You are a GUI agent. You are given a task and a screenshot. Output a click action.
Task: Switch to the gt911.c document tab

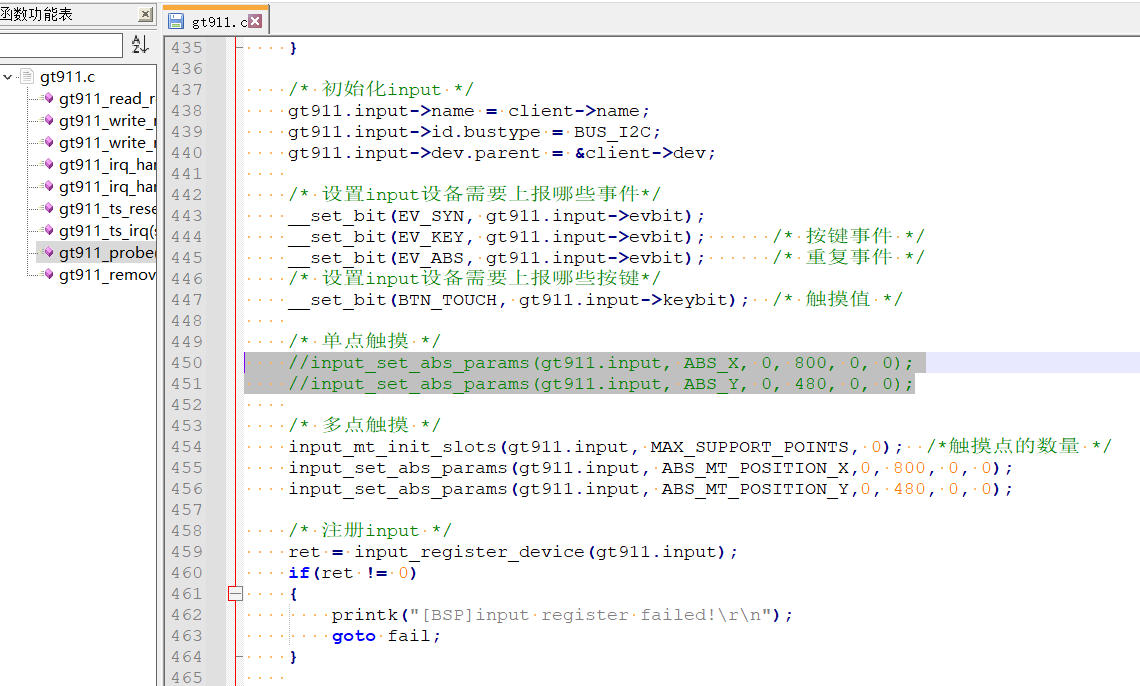pyautogui.click(x=218, y=22)
